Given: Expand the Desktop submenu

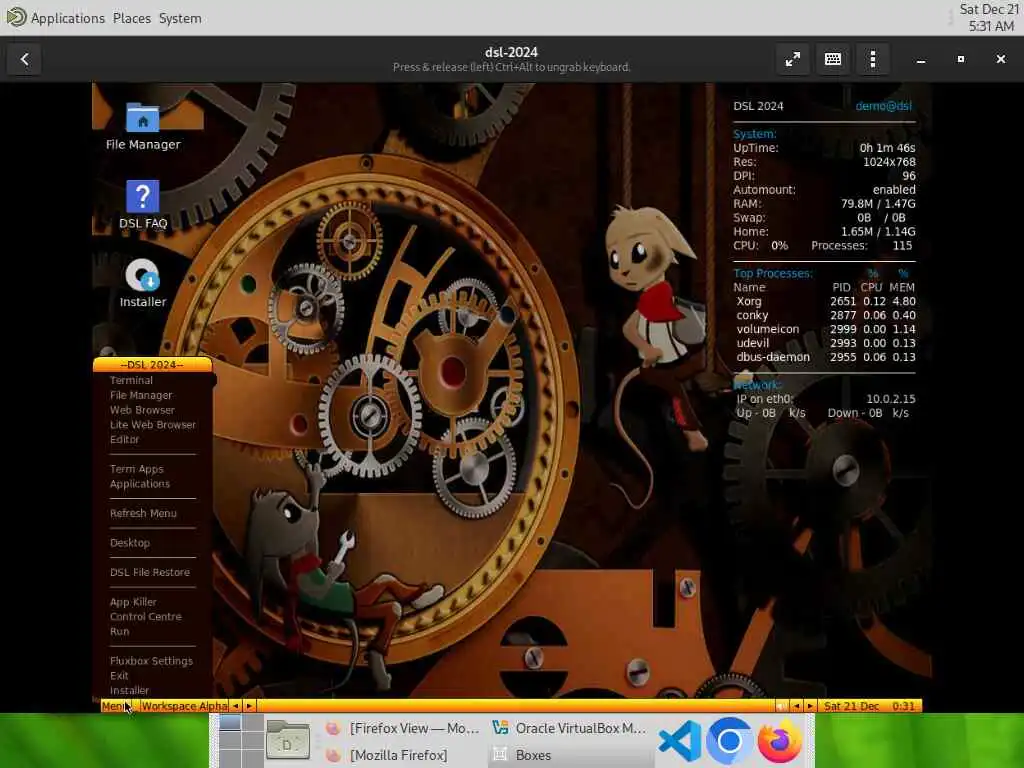Looking at the screenshot, I should pyautogui.click(x=130, y=543).
